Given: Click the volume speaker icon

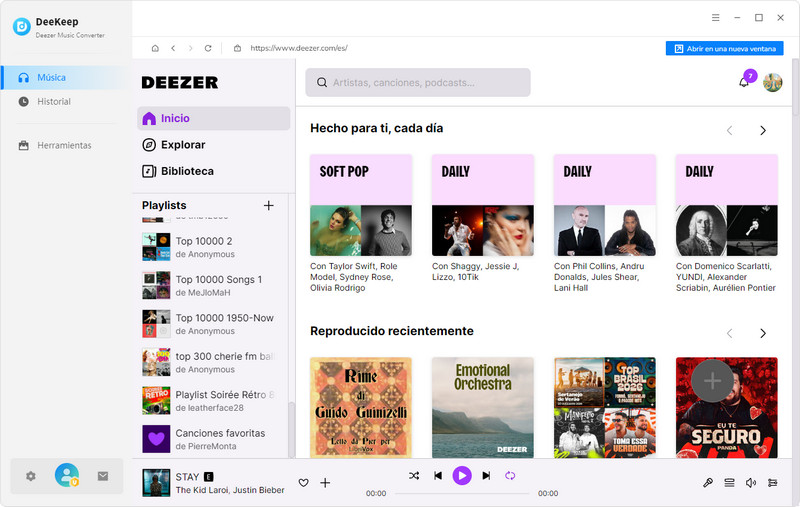Looking at the screenshot, I should click(751, 483).
